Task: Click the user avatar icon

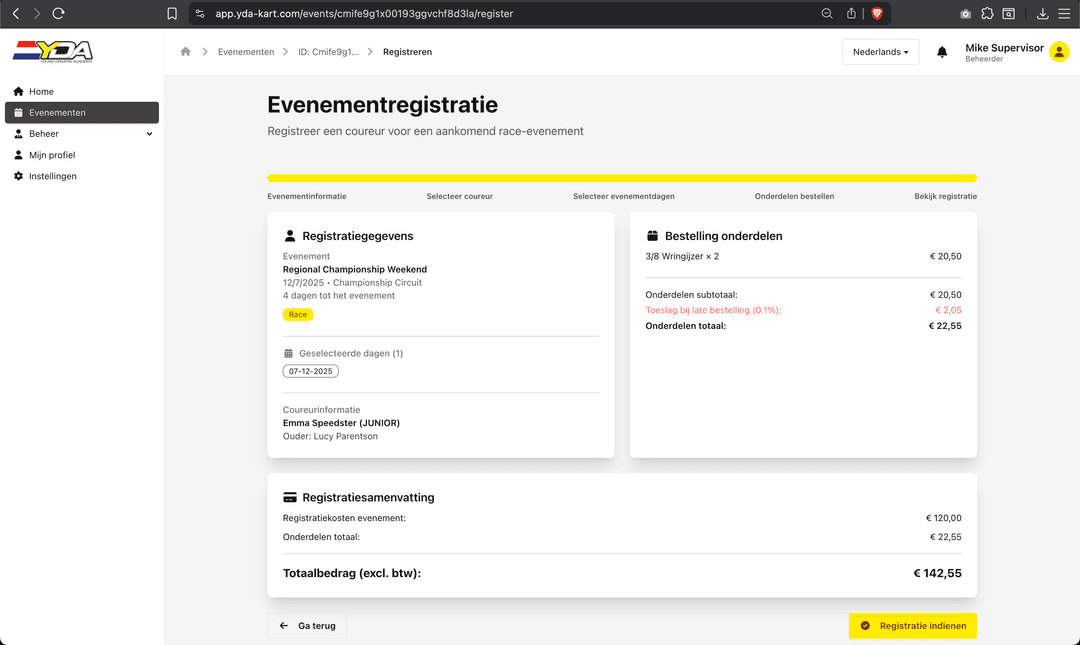Action: [1059, 52]
